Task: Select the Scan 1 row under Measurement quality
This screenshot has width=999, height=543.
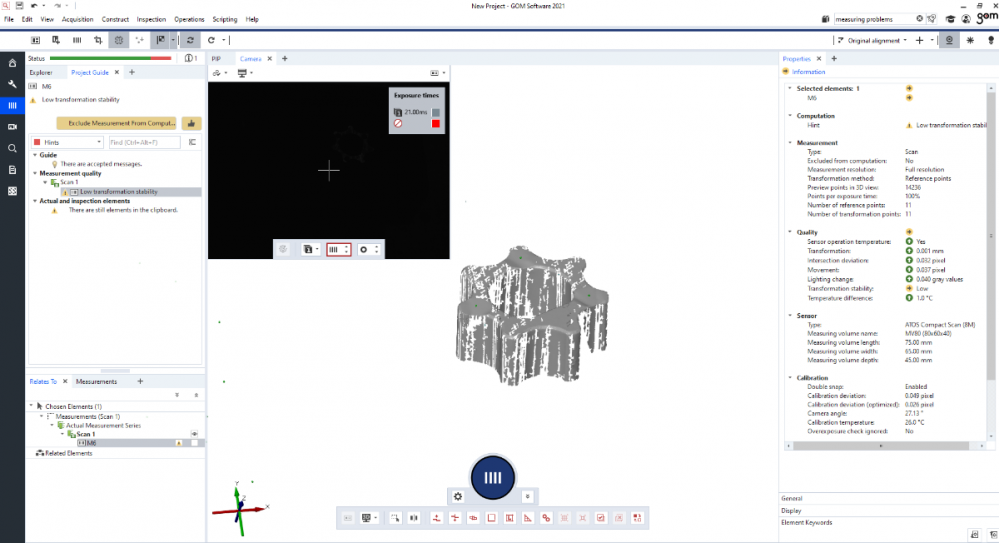Action: point(69,182)
